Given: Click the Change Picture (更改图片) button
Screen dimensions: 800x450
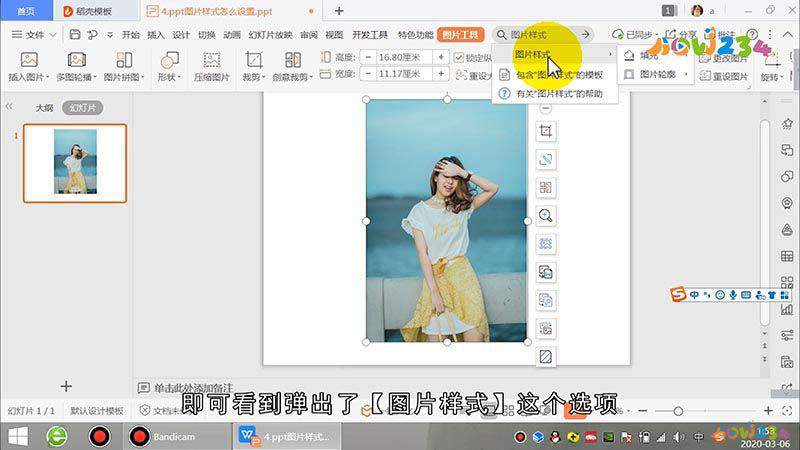Looking at the screenshot, I should coord(723,59).
